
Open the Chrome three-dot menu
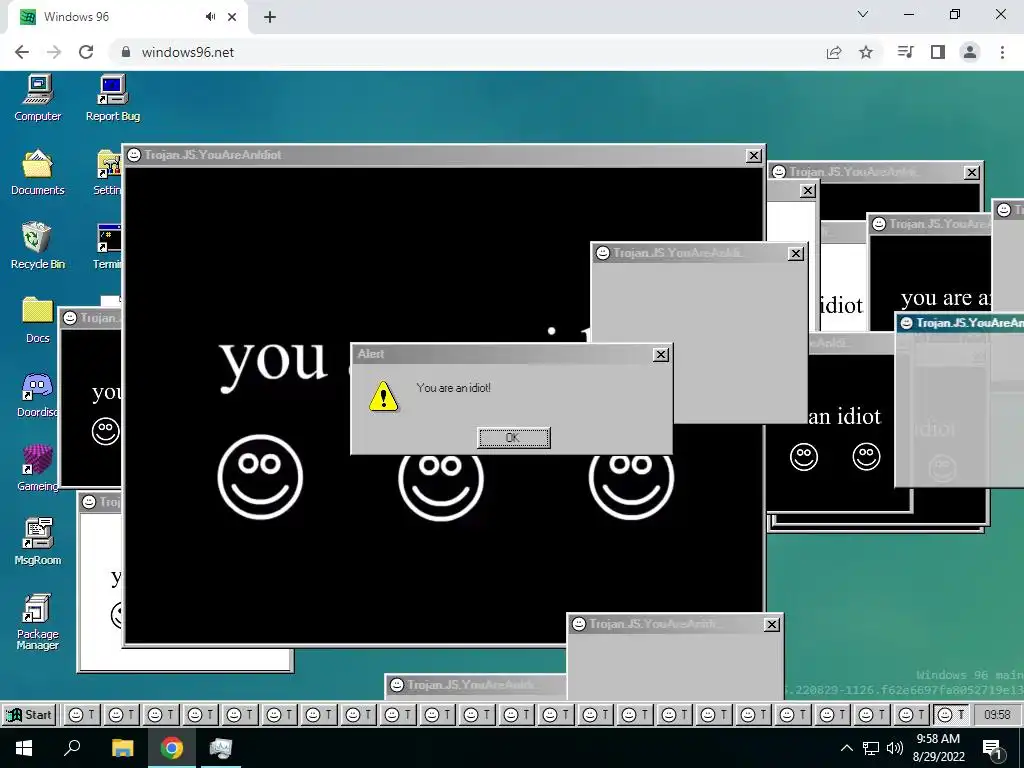[1002, 52]
